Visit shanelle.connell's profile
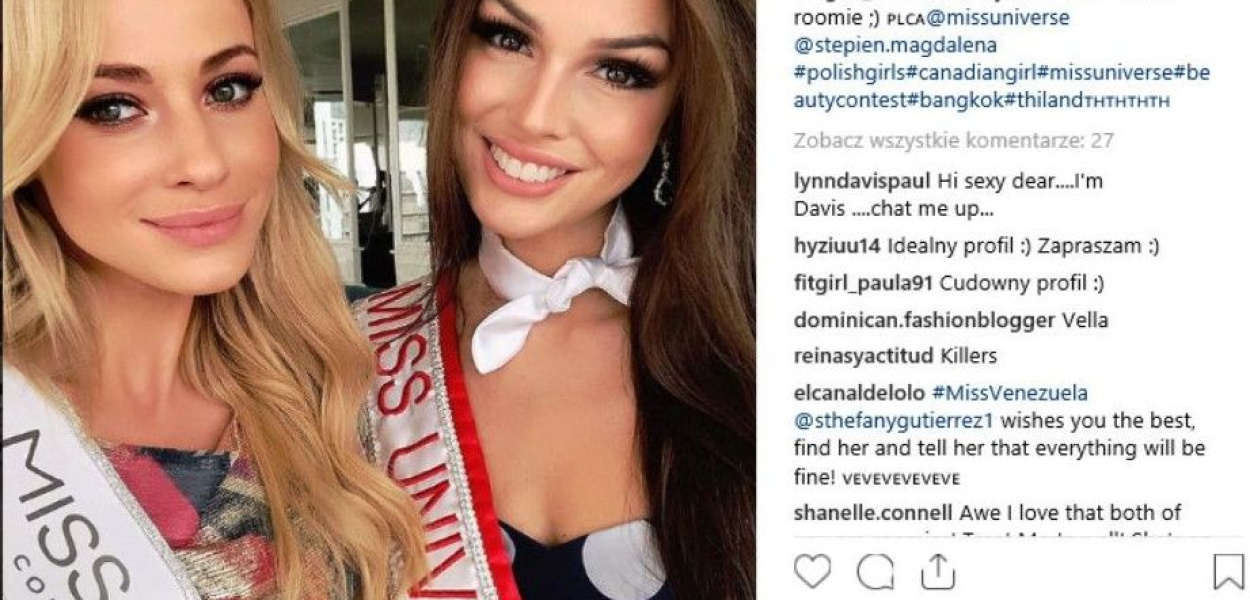 pyautogui.click(x=874, y=512)
